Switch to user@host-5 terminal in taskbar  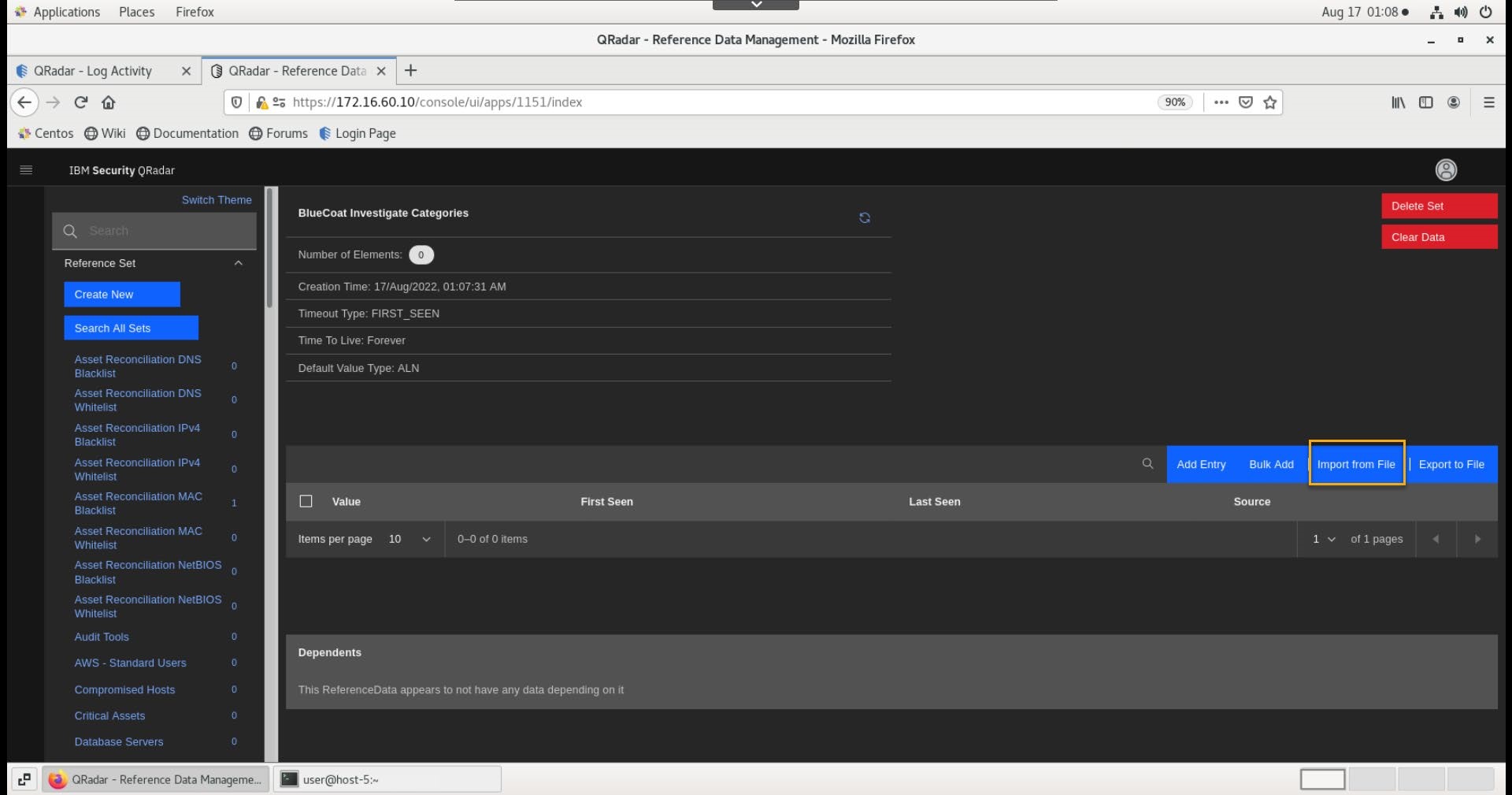(x=387, y=779)
